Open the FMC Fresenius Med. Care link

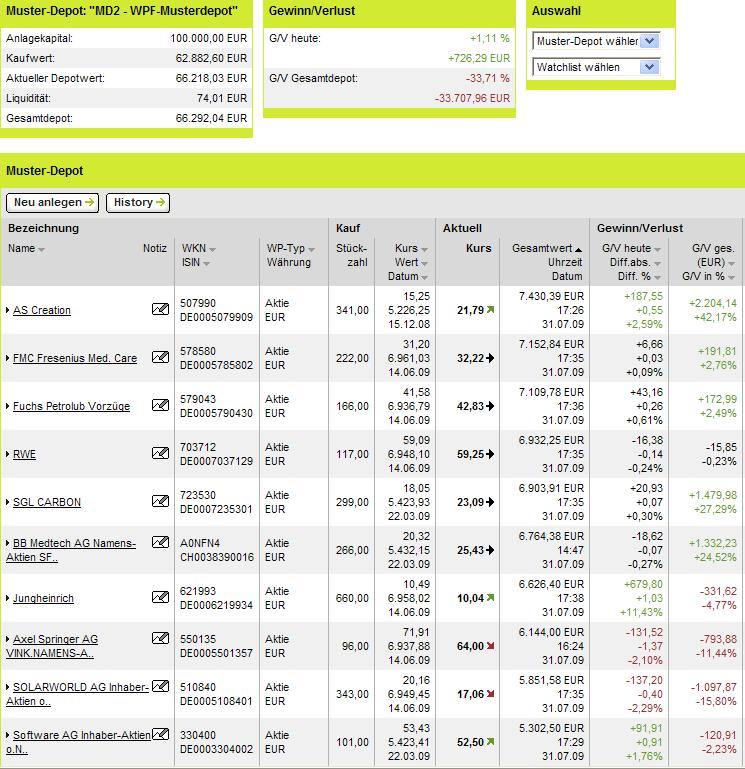point(75,358)
